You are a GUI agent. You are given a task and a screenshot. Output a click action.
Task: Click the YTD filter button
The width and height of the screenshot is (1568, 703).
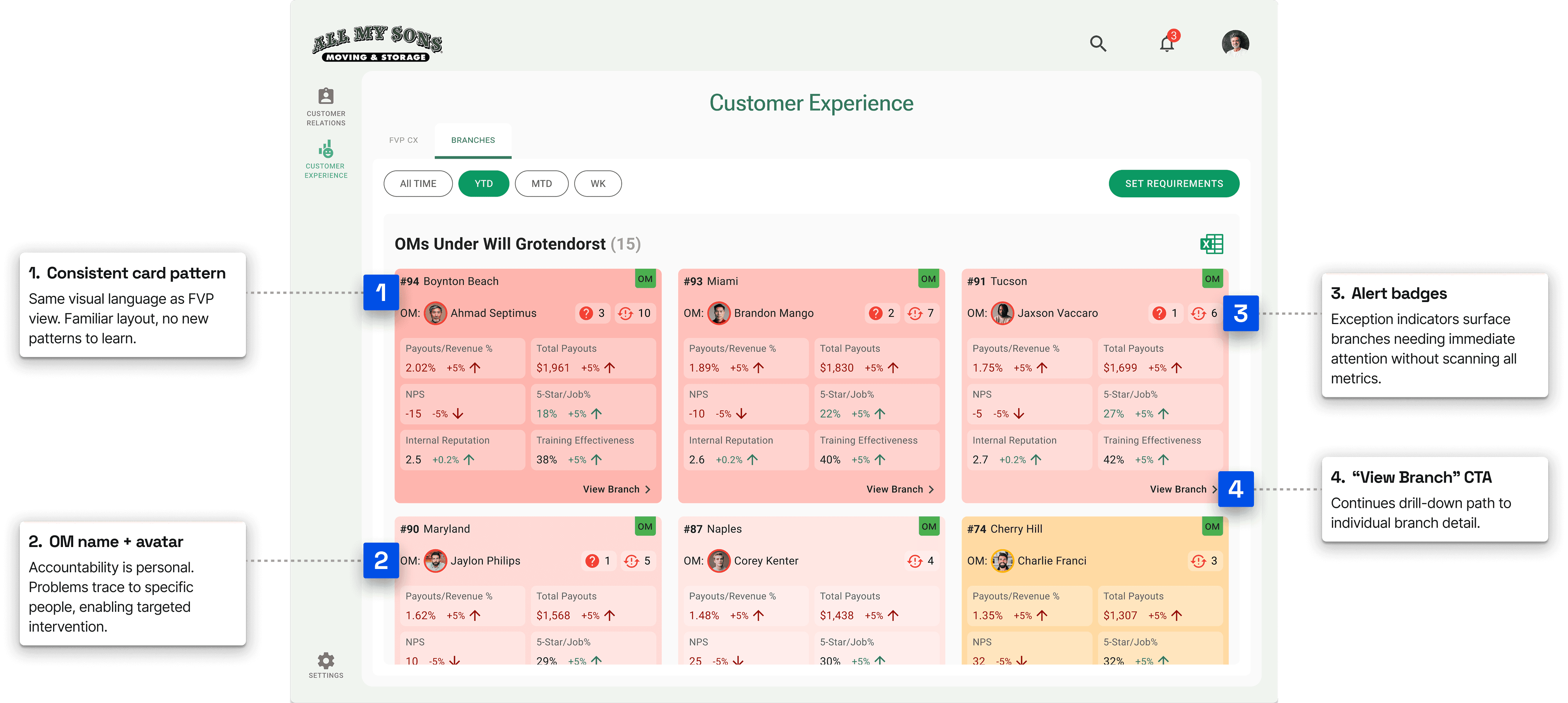(483, 184)
